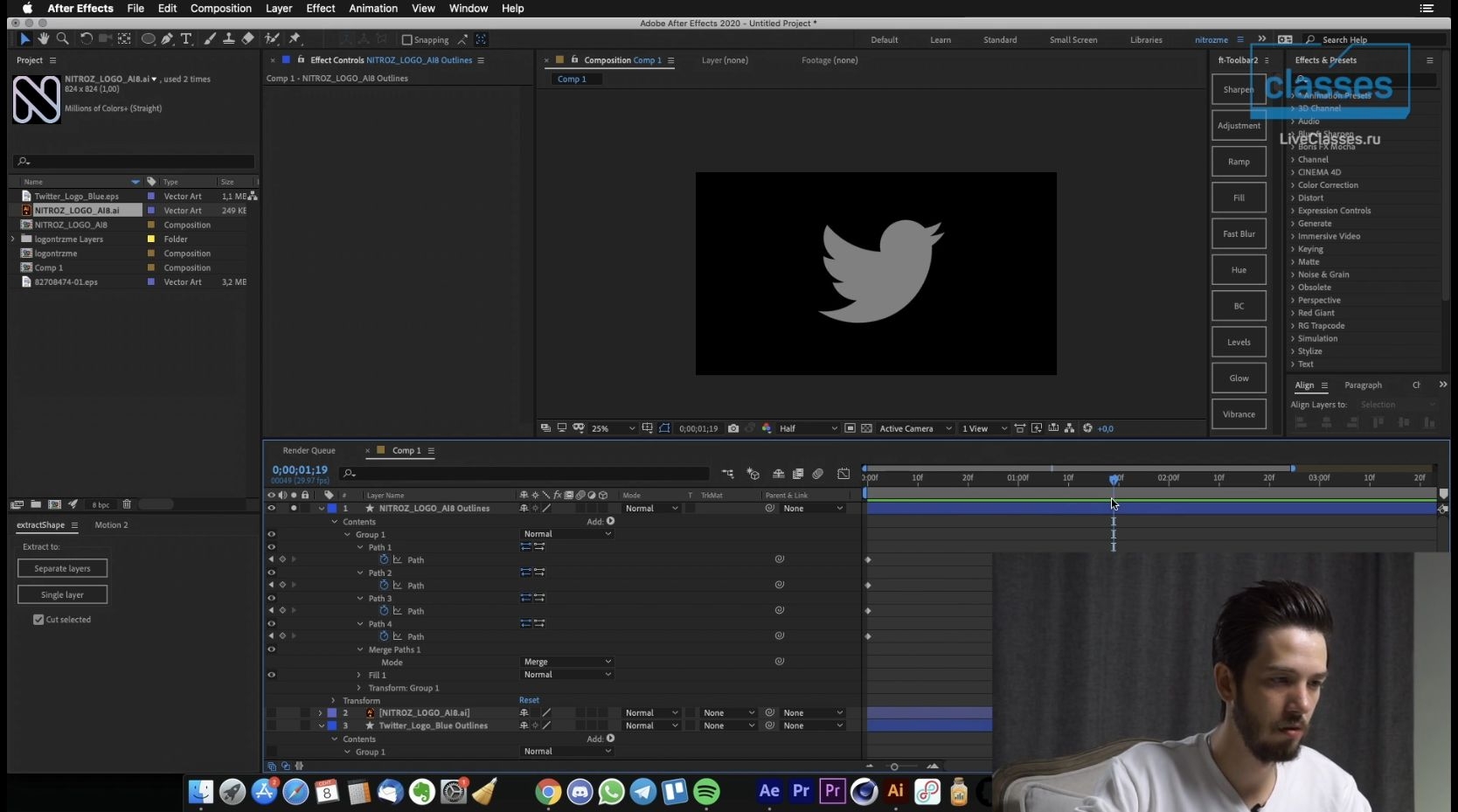Open the composition mini-flowchart icon
This screenshot has width=1458, height=812.
pyautogui.click(x=727, y=474)
